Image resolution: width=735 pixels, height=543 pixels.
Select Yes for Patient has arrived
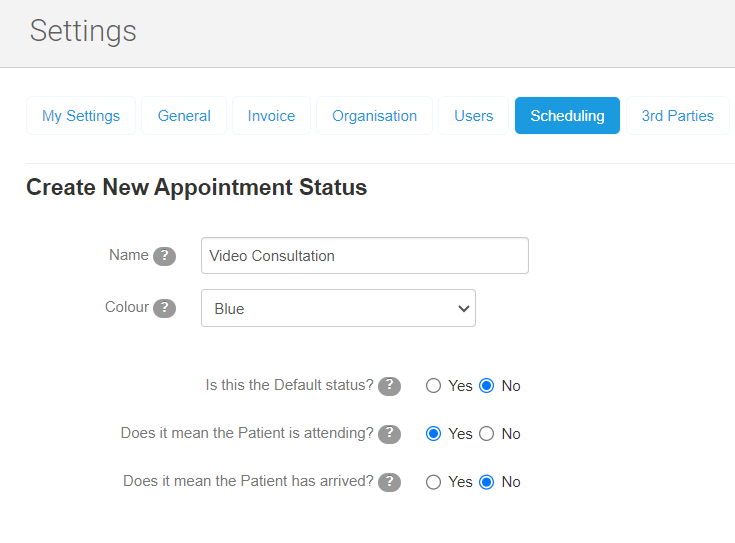(x=433, y=482)
